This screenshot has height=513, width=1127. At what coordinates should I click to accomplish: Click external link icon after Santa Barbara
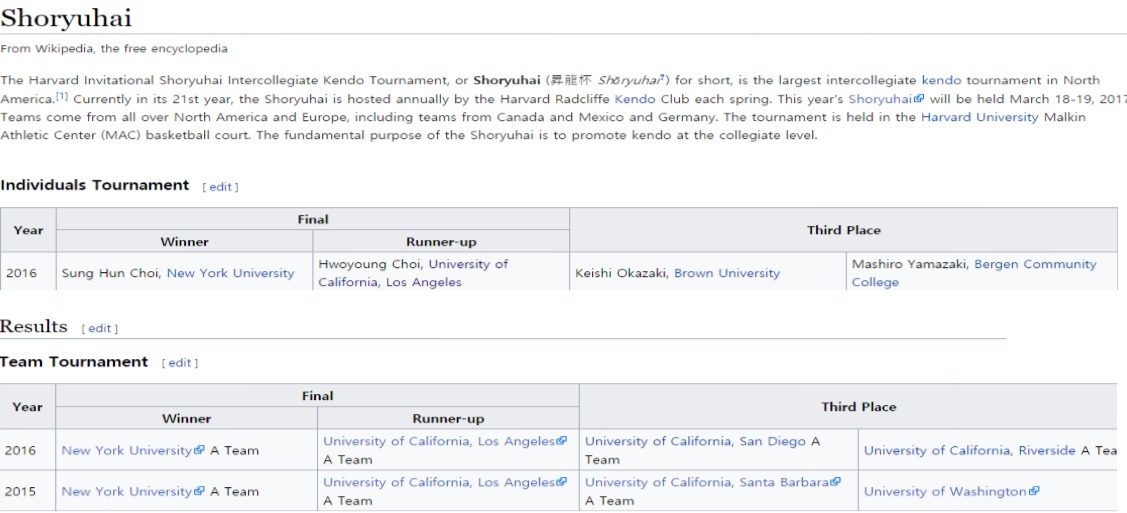(835, 481)
